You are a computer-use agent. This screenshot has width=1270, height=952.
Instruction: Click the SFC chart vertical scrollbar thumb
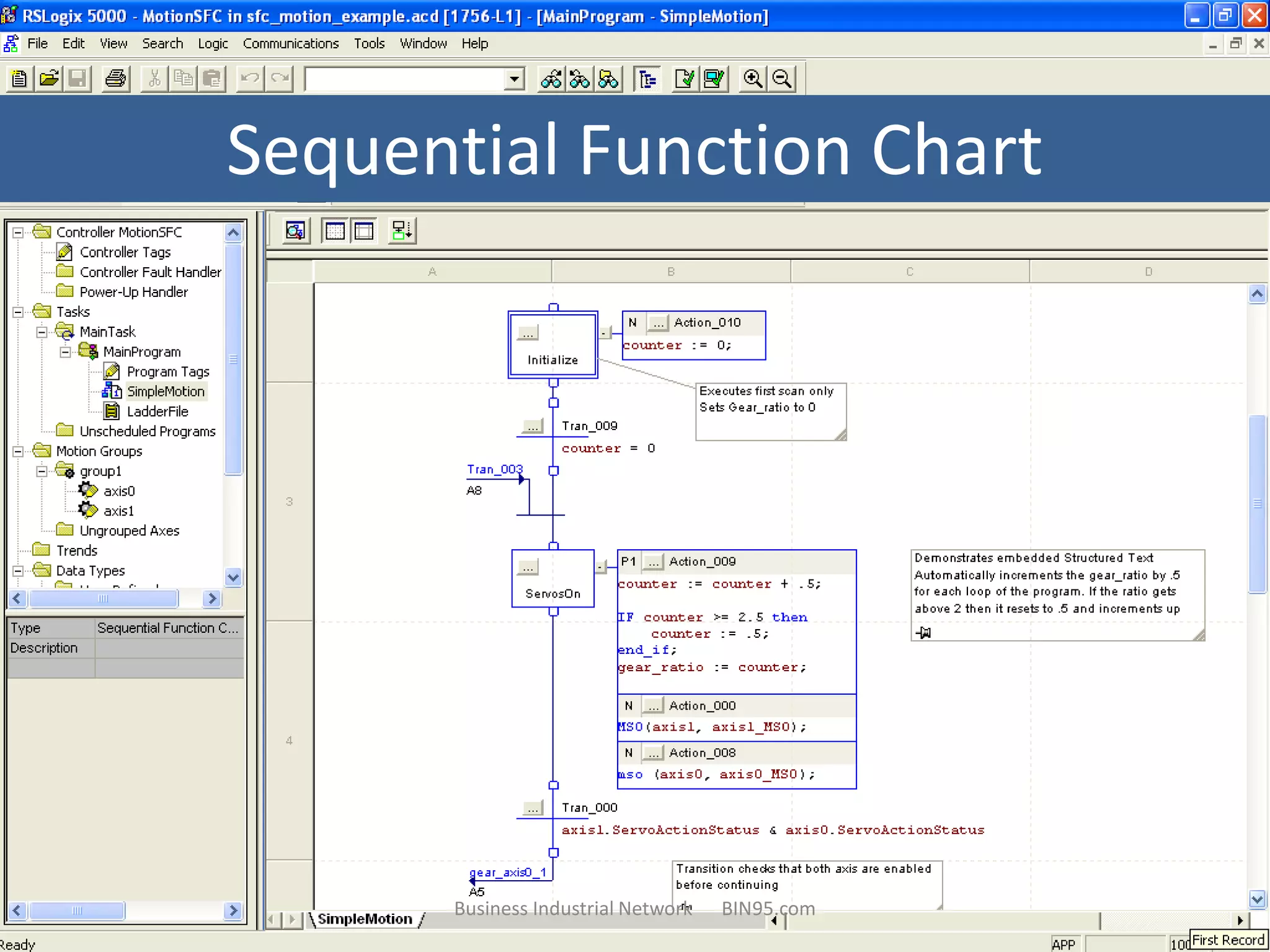point(1257,503)
